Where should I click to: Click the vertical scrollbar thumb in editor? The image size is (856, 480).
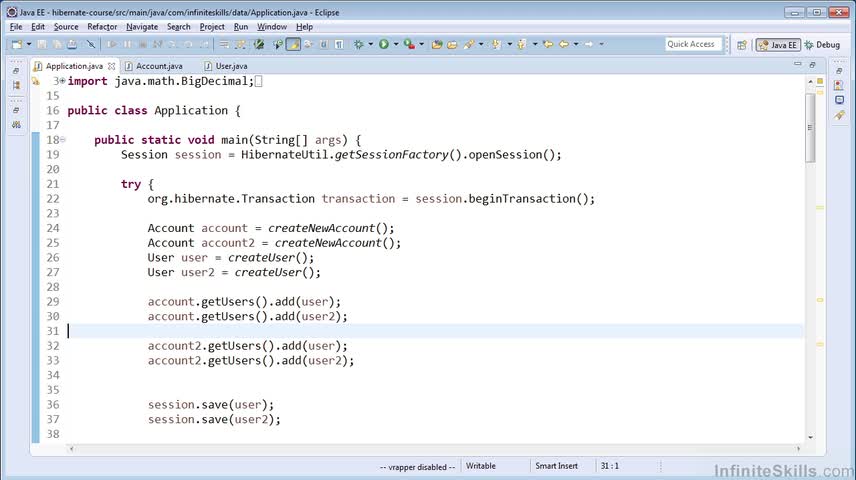(x=810, y=127)
